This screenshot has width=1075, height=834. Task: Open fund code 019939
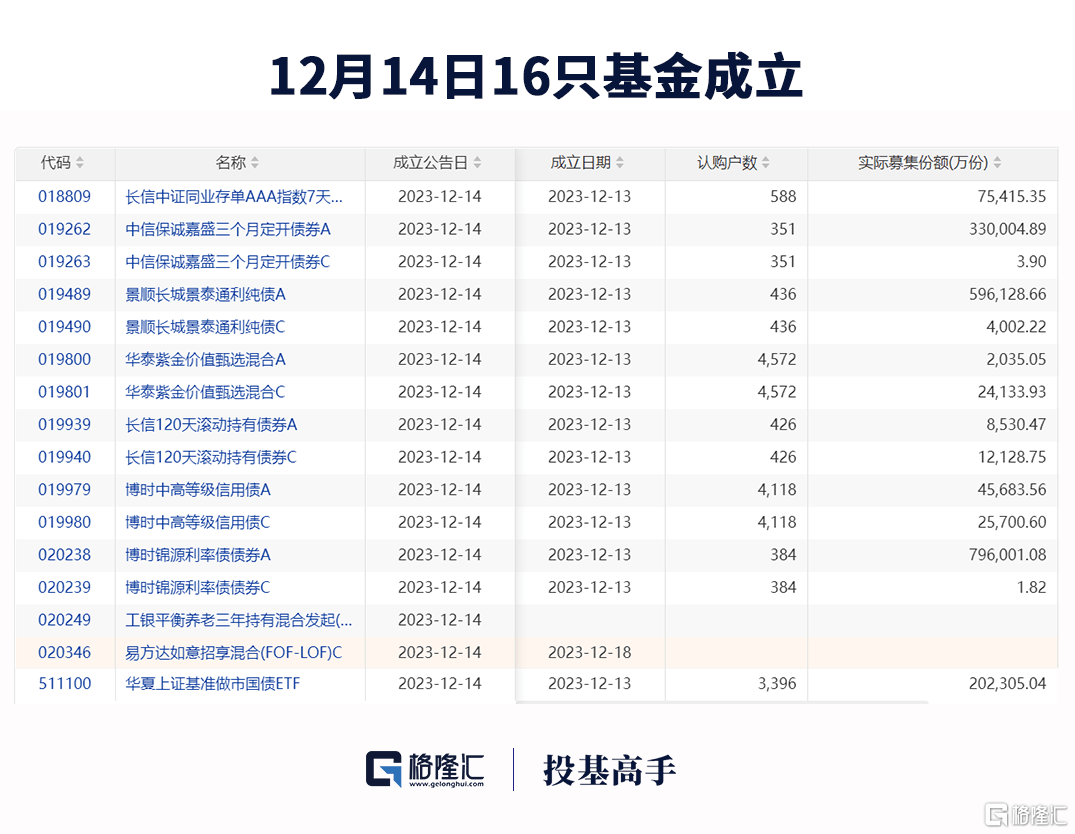[64, 425]
